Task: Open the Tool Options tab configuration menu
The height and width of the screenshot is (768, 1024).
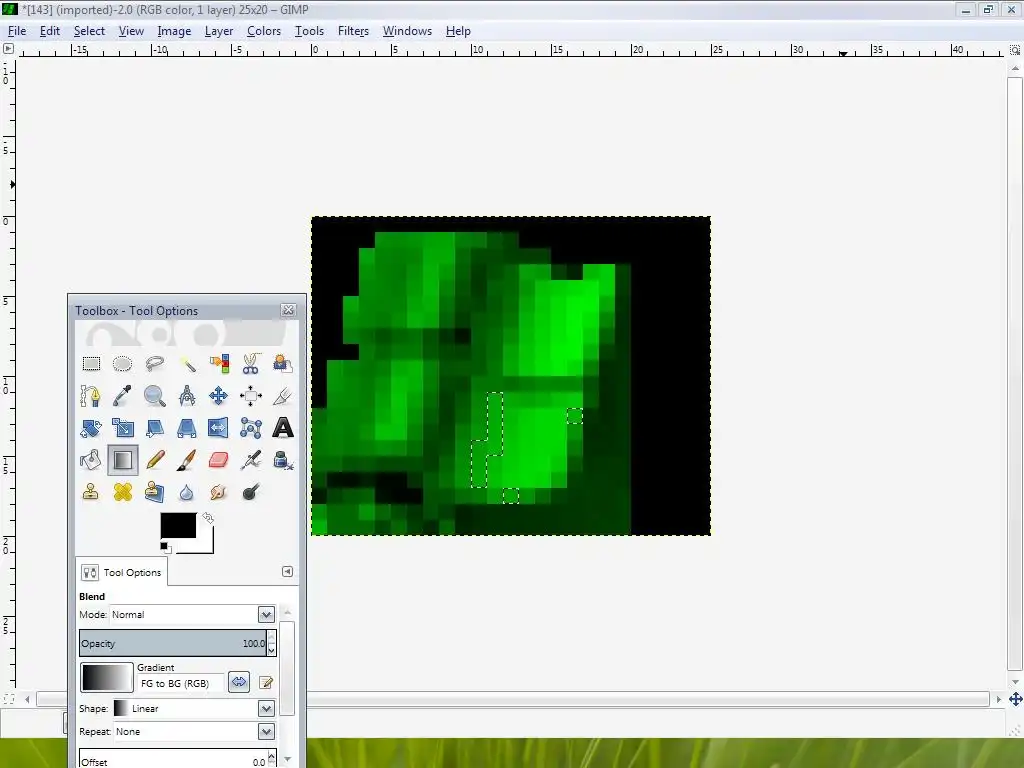Action: point(287,571)
